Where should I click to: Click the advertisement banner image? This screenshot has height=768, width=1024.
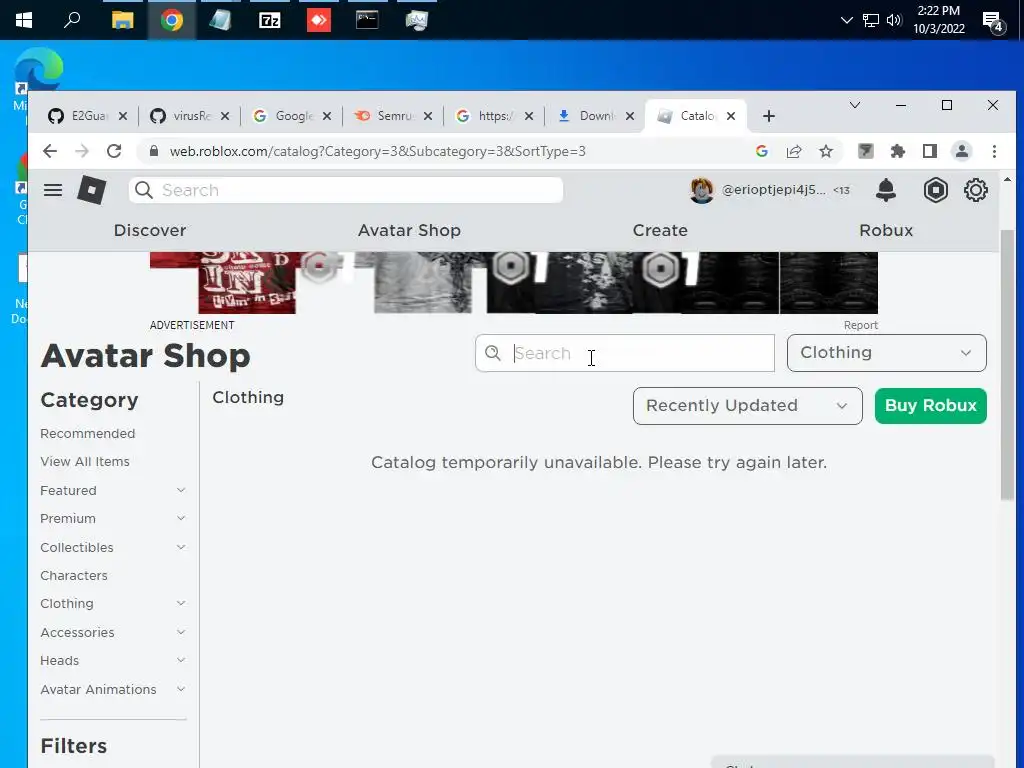click(x=513, y=283)
